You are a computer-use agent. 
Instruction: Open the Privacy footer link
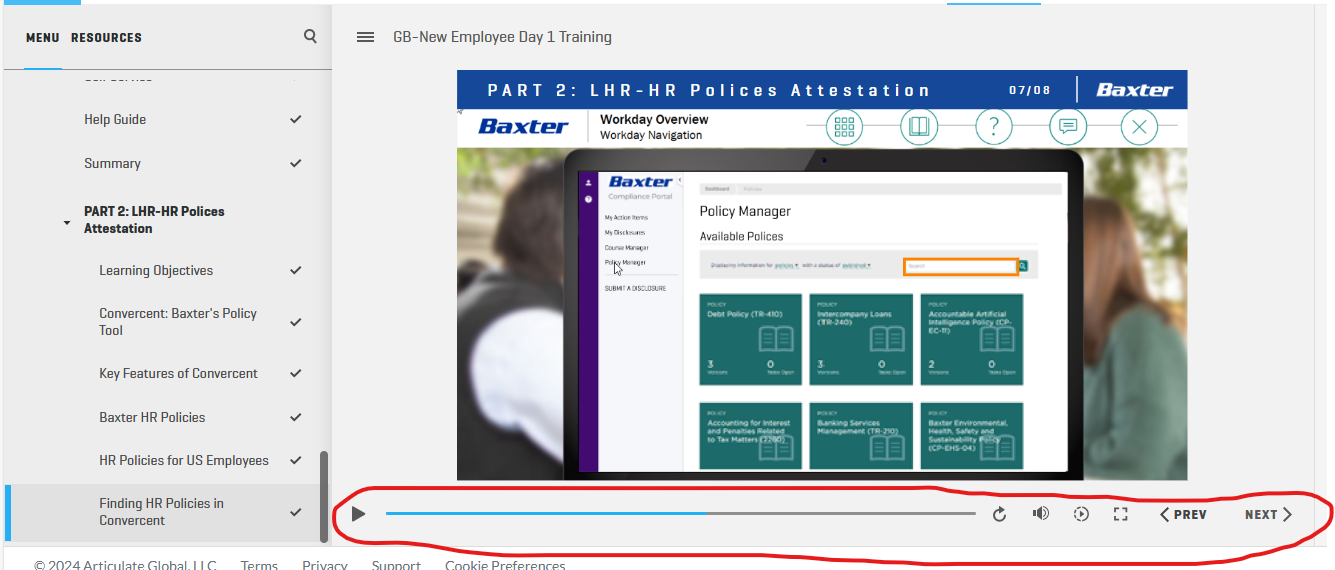(325, 565)
